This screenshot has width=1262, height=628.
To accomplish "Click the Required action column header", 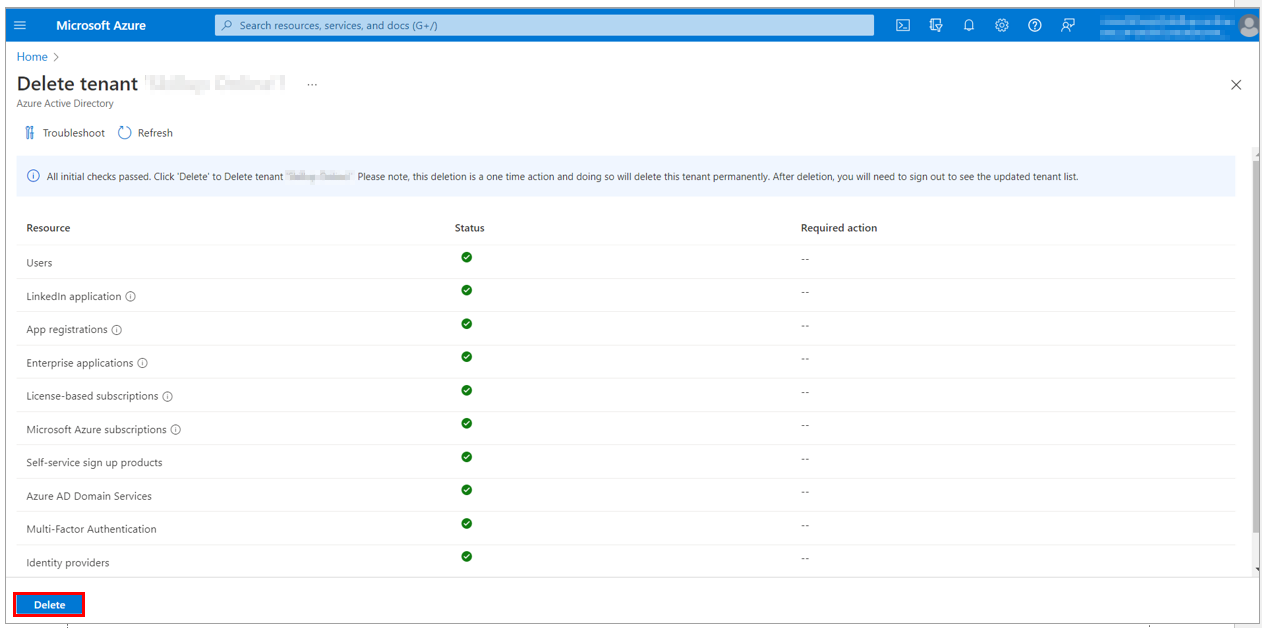I will (839, 228).
